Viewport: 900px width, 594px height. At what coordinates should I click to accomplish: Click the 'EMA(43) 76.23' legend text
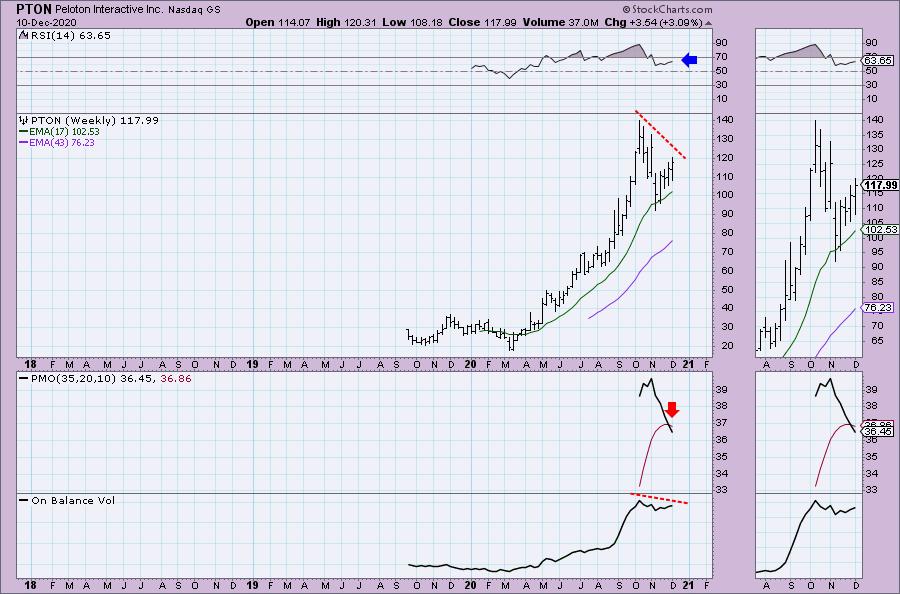coord(62,142)
